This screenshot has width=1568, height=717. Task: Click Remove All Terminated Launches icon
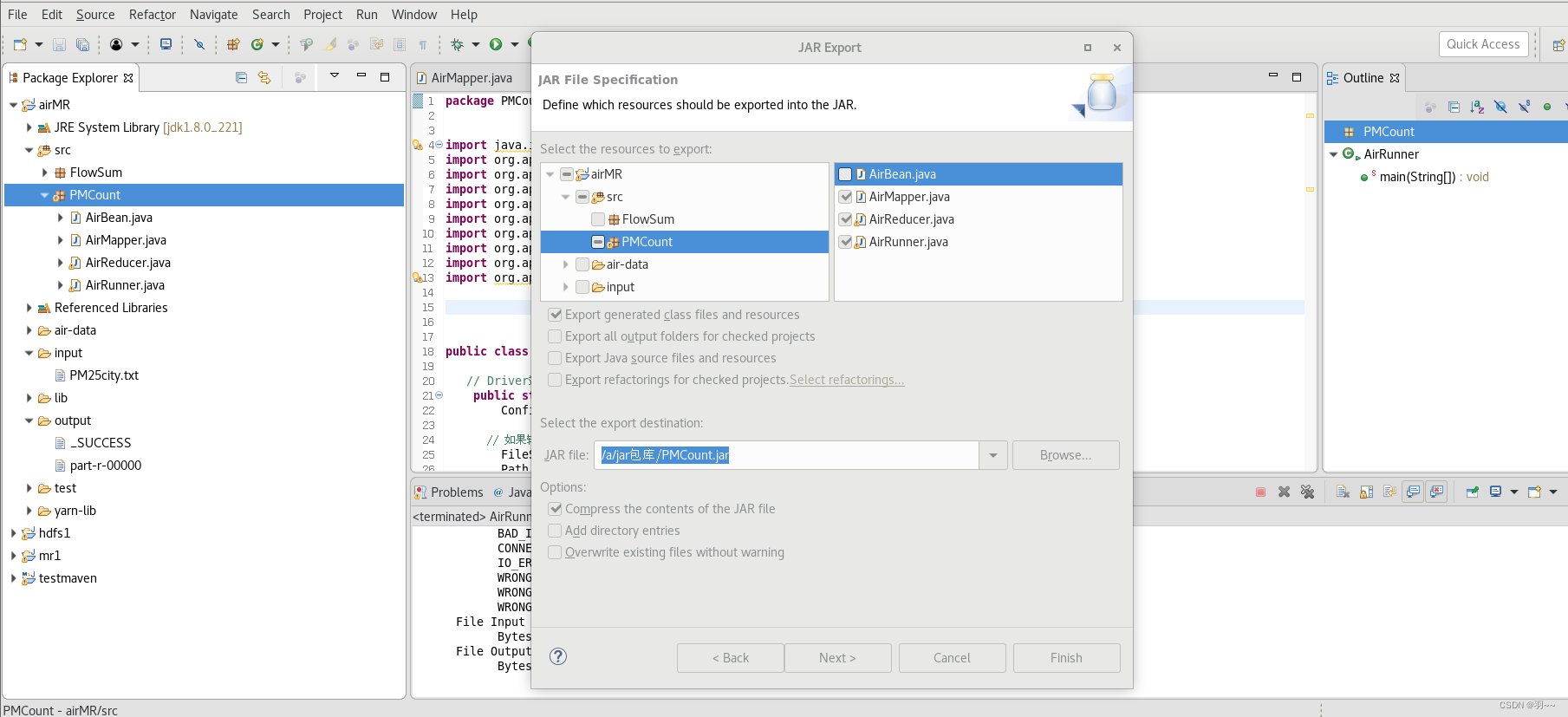tap(1307, 492)
